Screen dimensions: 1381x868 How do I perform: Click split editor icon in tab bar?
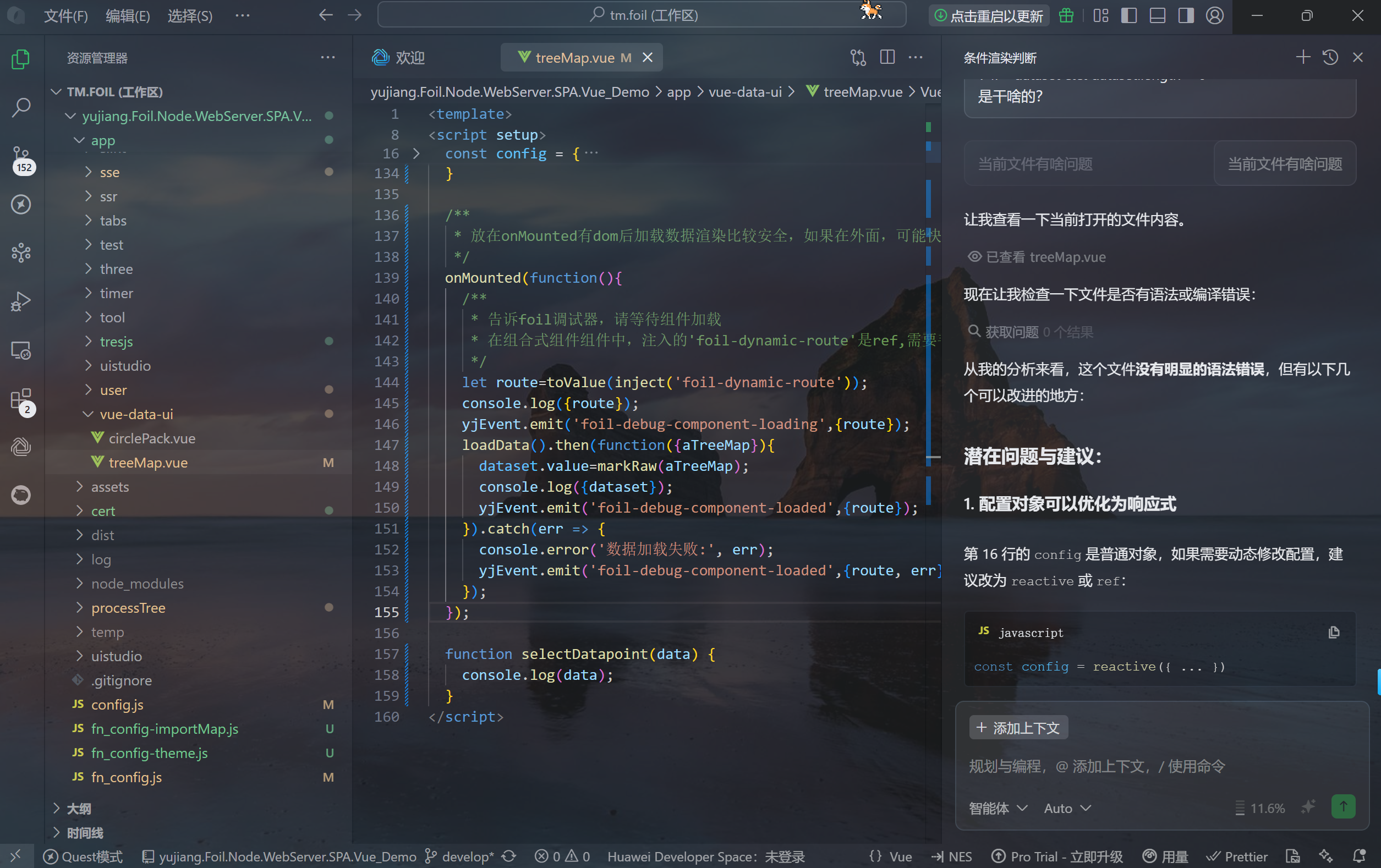pos(886,57)
